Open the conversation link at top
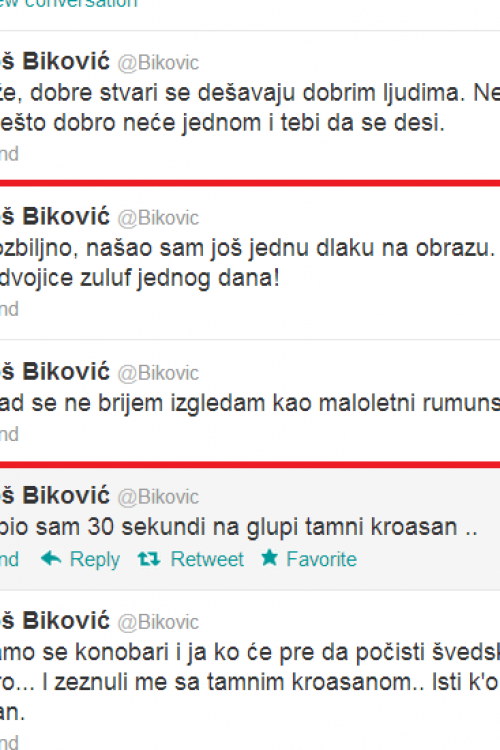500x750 pixels. click(x=68, y=4)
